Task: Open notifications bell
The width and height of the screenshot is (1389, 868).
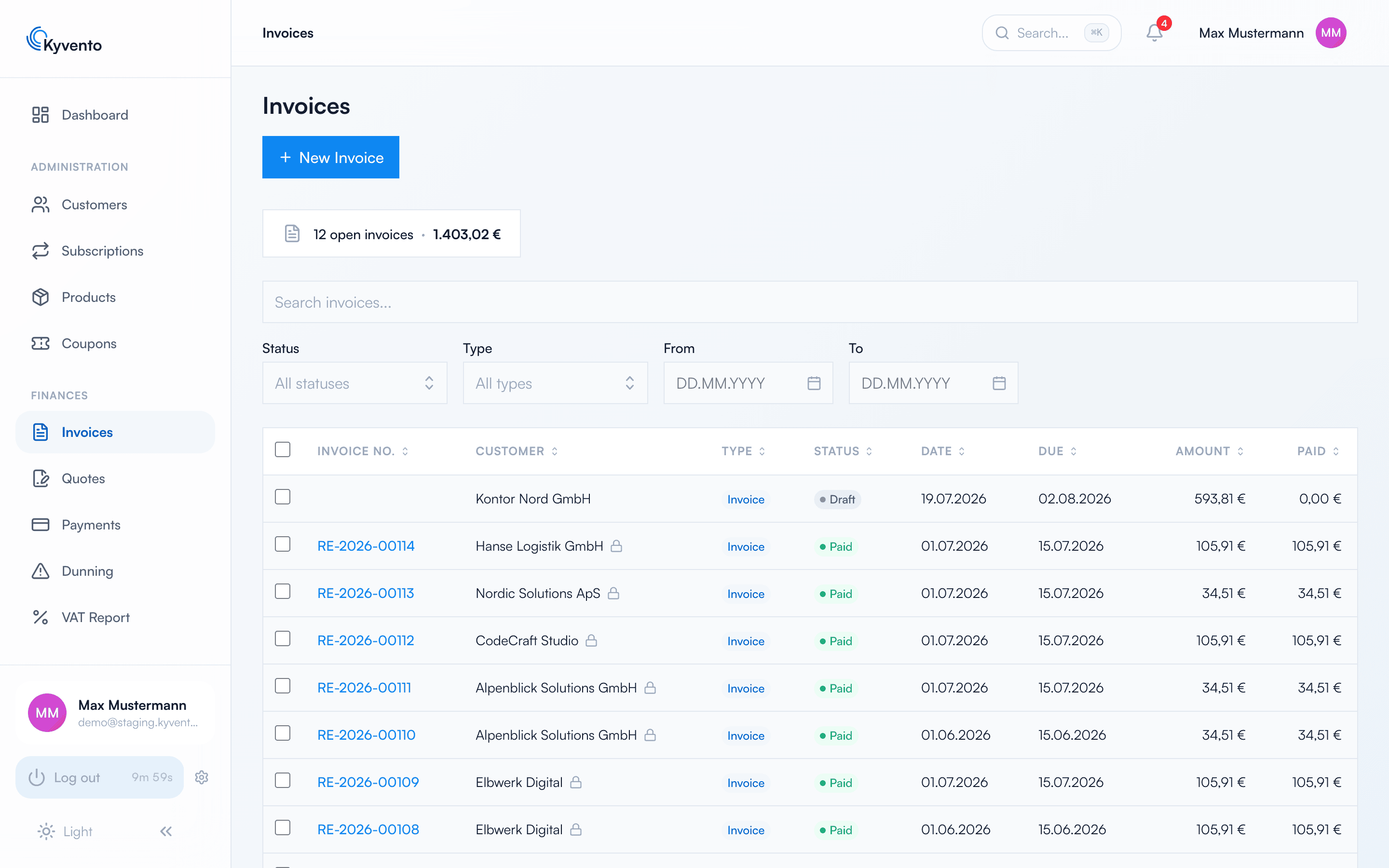Action: pos(1154,33)
